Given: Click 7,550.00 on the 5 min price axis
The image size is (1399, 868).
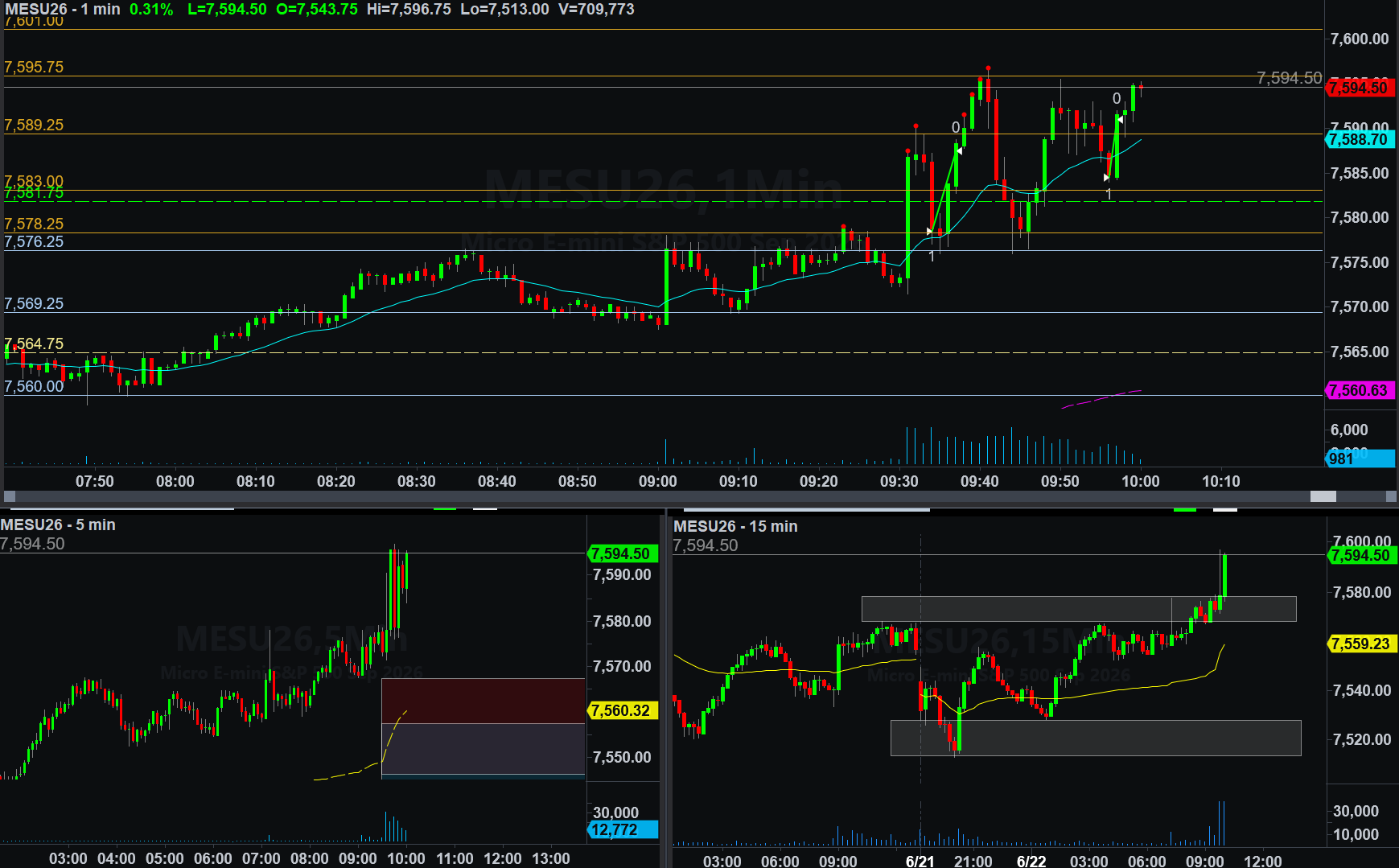Looking at the screenshot, I should click(x=622, y=757).
